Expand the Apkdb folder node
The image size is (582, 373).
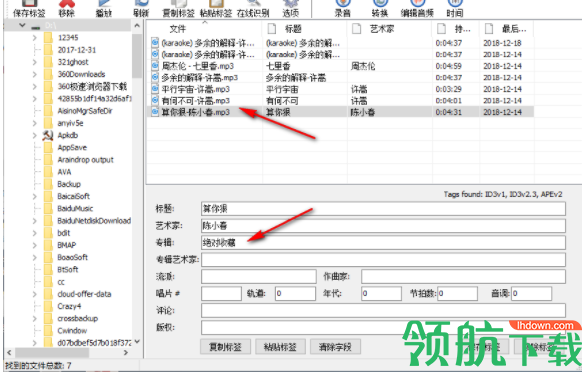[35, 135]
